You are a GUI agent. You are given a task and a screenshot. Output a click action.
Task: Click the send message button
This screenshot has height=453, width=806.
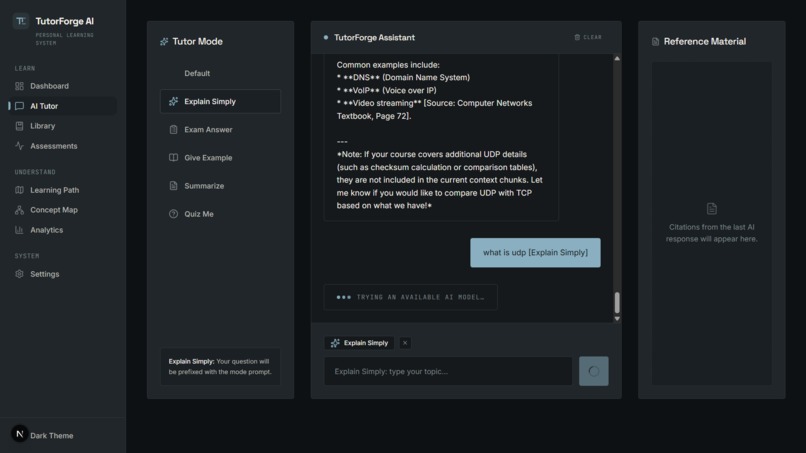pyautogui.click(x=594, y=371)
